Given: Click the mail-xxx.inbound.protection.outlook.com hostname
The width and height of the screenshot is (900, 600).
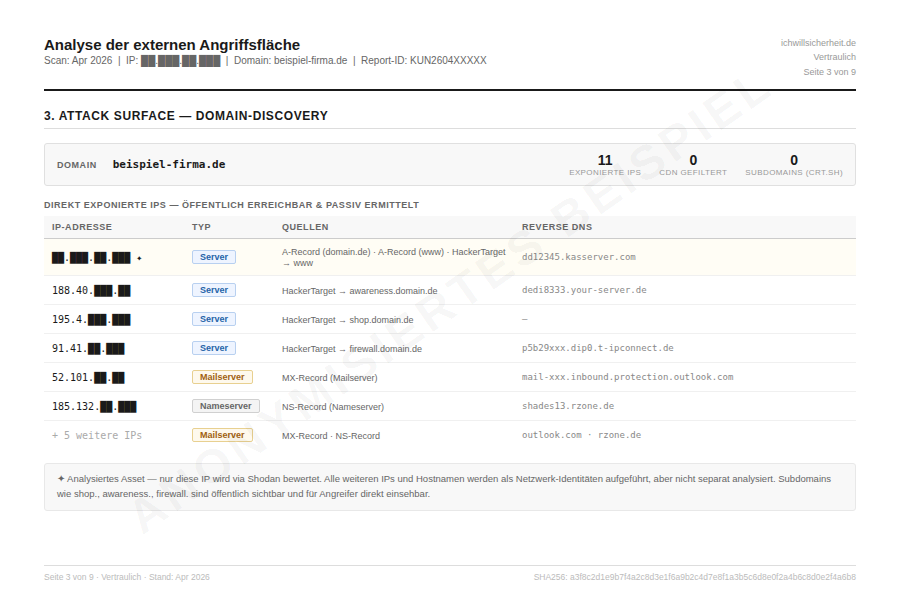Looking at the screenshot, I should 627,377.
